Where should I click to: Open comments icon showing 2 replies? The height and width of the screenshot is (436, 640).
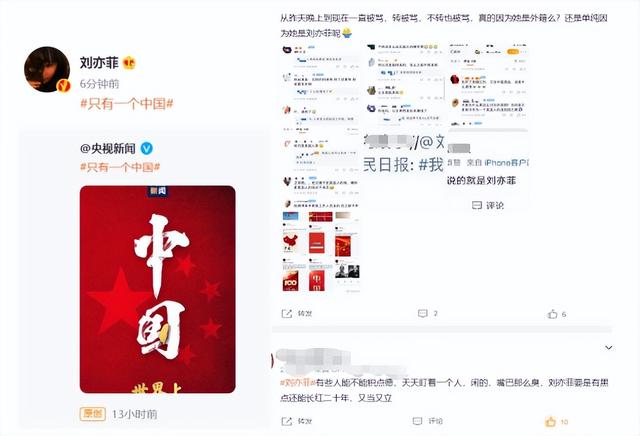pos(422,314)
